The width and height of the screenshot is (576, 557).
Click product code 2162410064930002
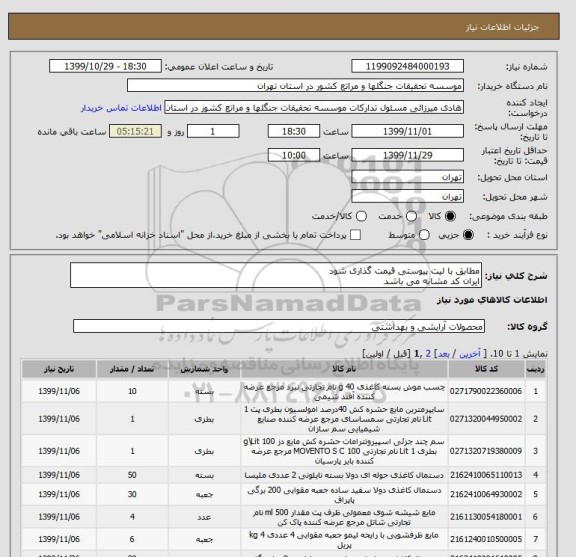486,494
